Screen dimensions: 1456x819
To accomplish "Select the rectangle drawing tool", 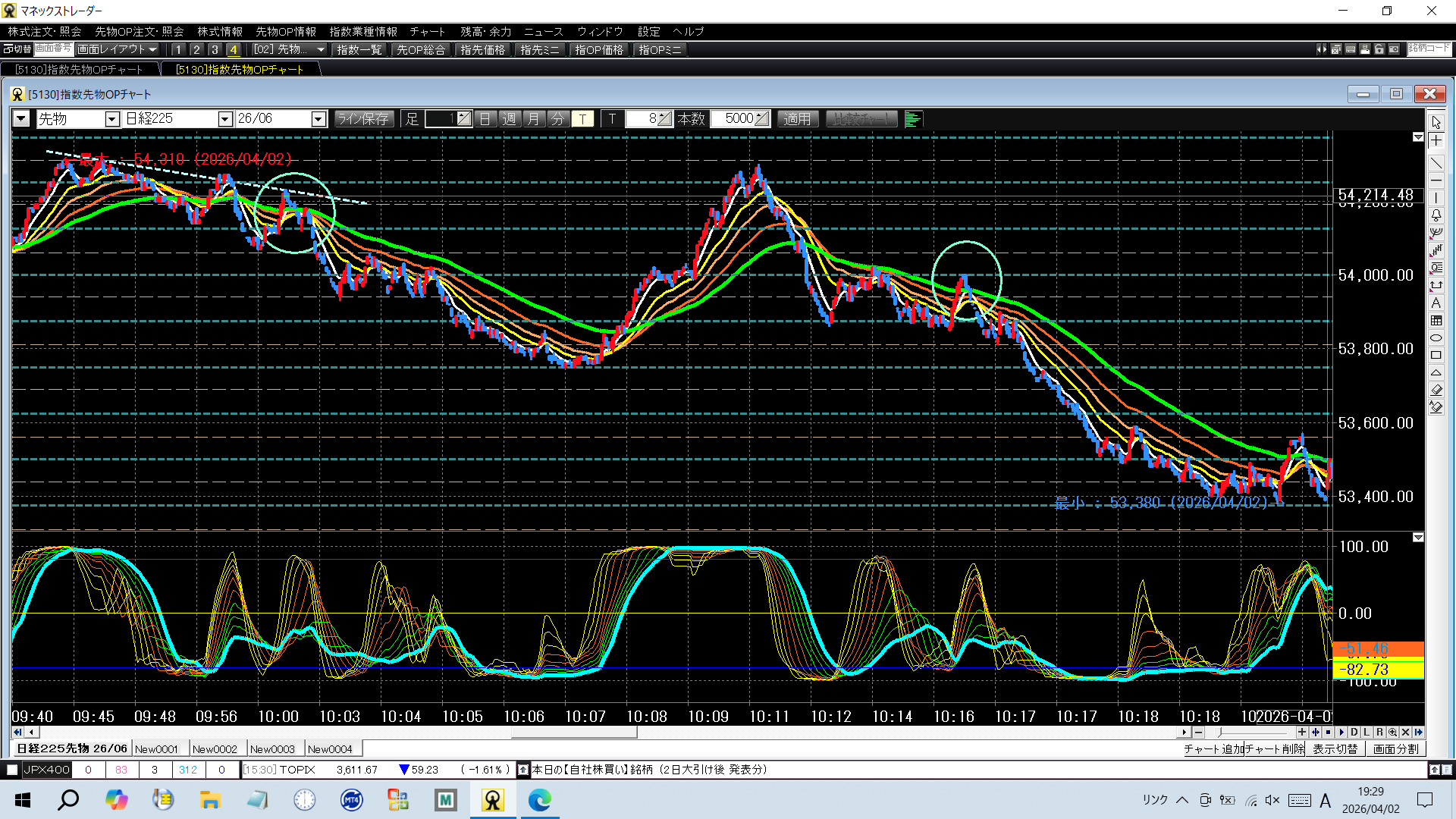I will [1436, 356].
